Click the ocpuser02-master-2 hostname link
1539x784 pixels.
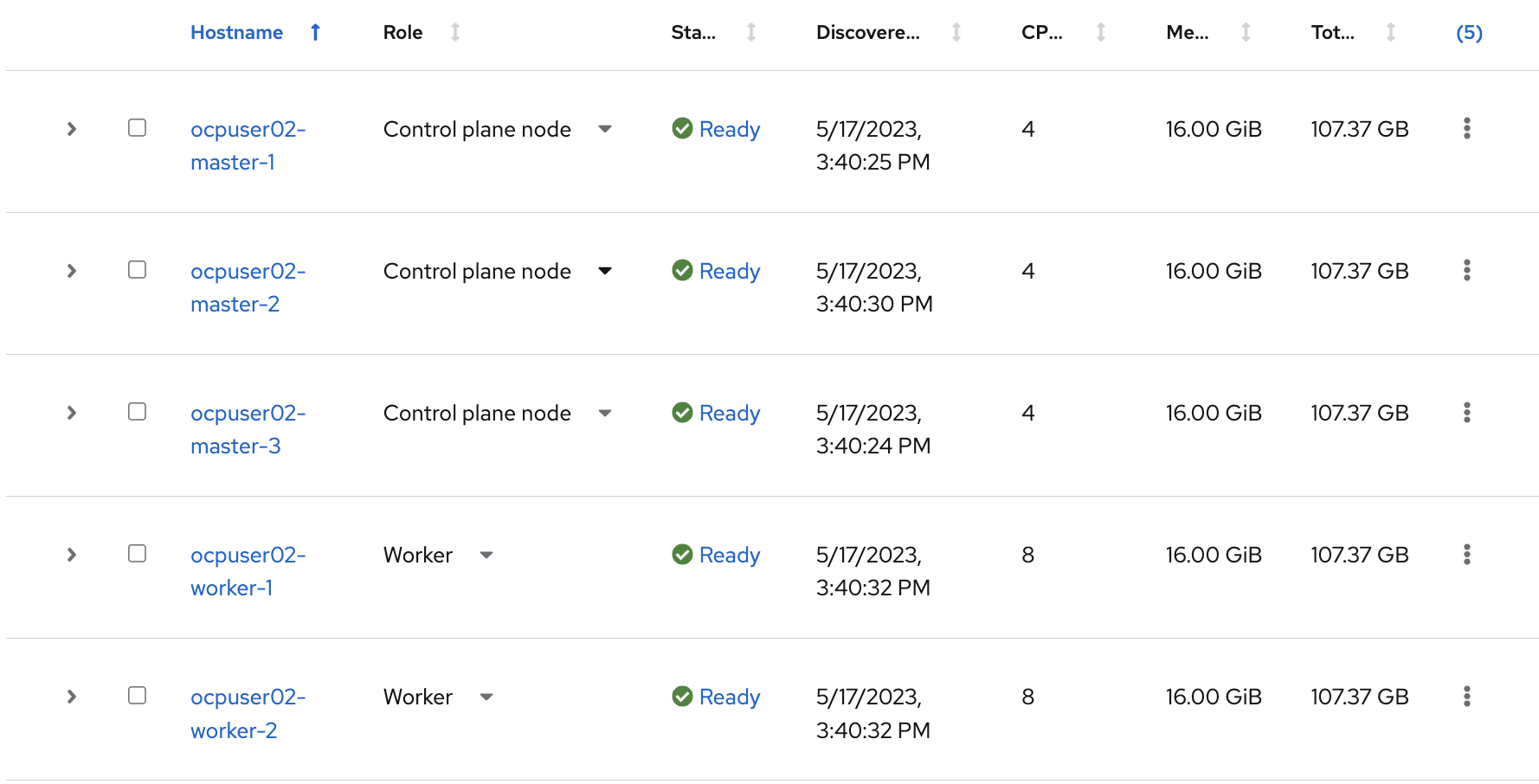point(248,287)
